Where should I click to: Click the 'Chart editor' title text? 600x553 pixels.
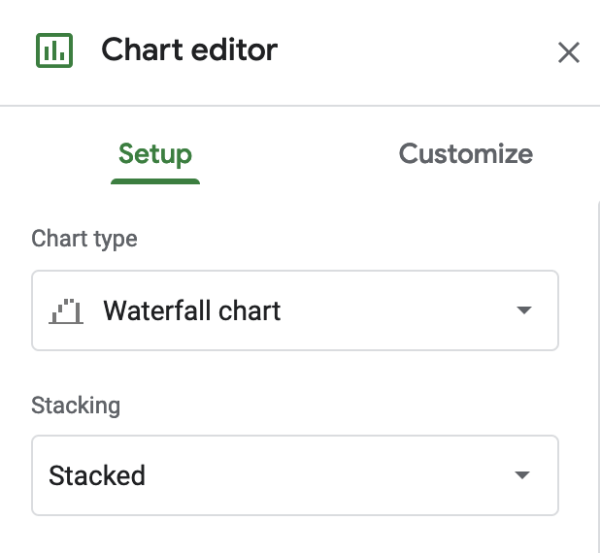[189, 49]
